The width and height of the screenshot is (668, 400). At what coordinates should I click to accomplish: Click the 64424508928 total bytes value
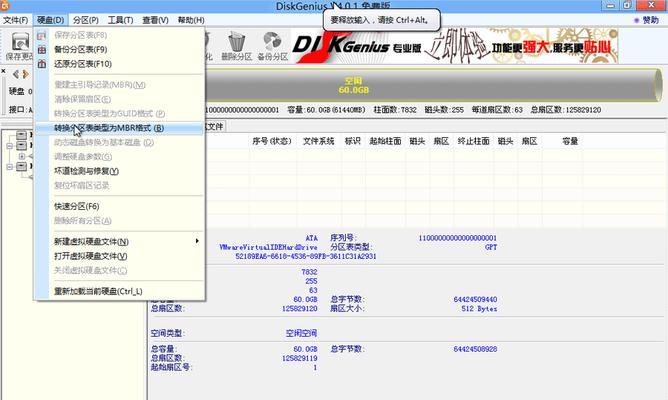coord(475,349)
